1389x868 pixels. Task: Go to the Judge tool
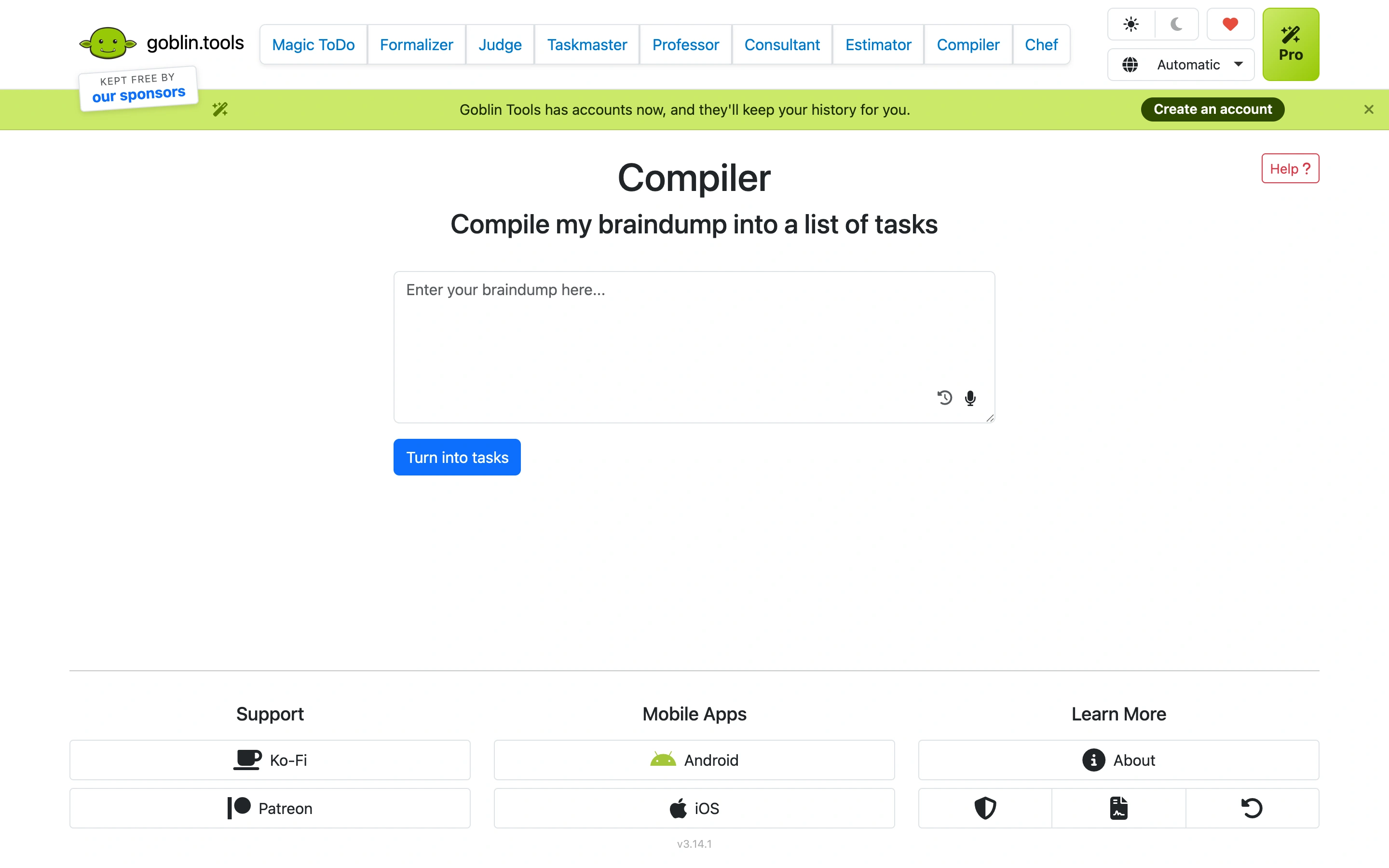(x=500, y=44)
